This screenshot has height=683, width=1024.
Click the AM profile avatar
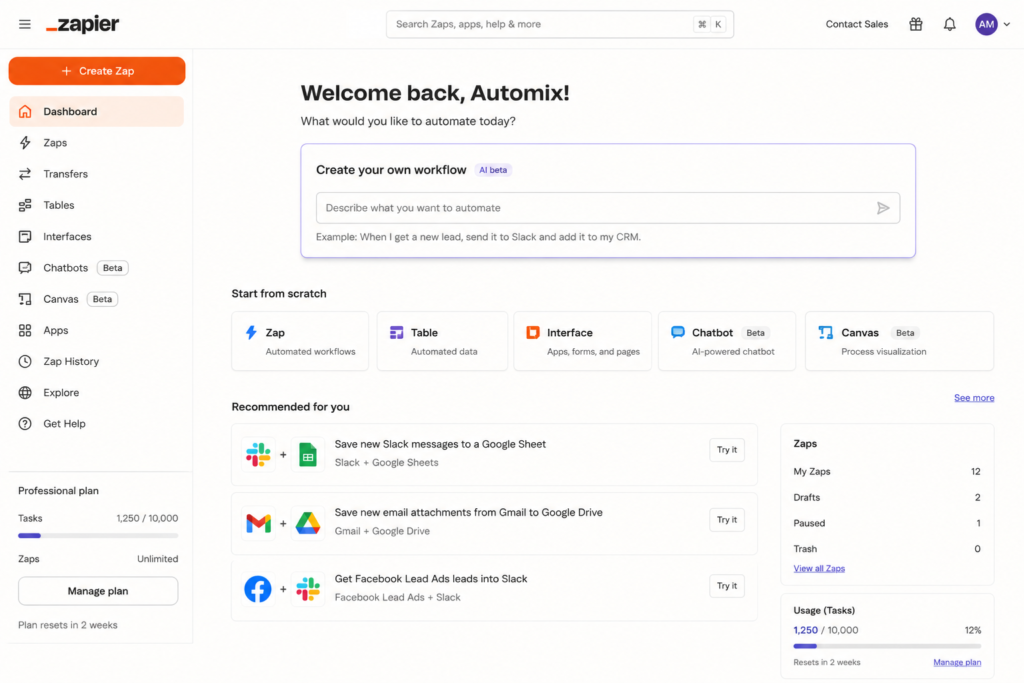[986, 24]
